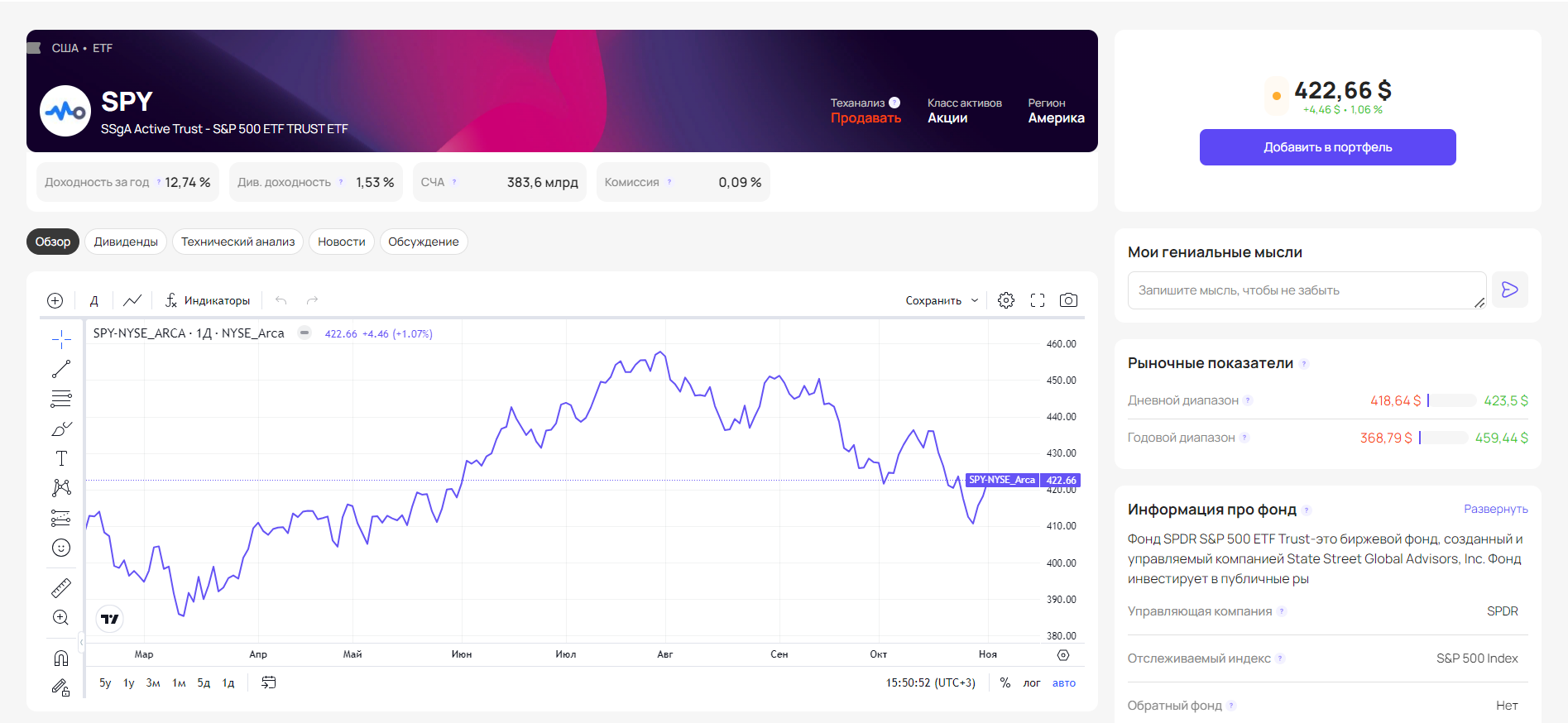Viewport: 1568px width, 723px height.
Task: Open the Индикаторы indicators button
Action: pyautogui.click(x=208, y=300)
